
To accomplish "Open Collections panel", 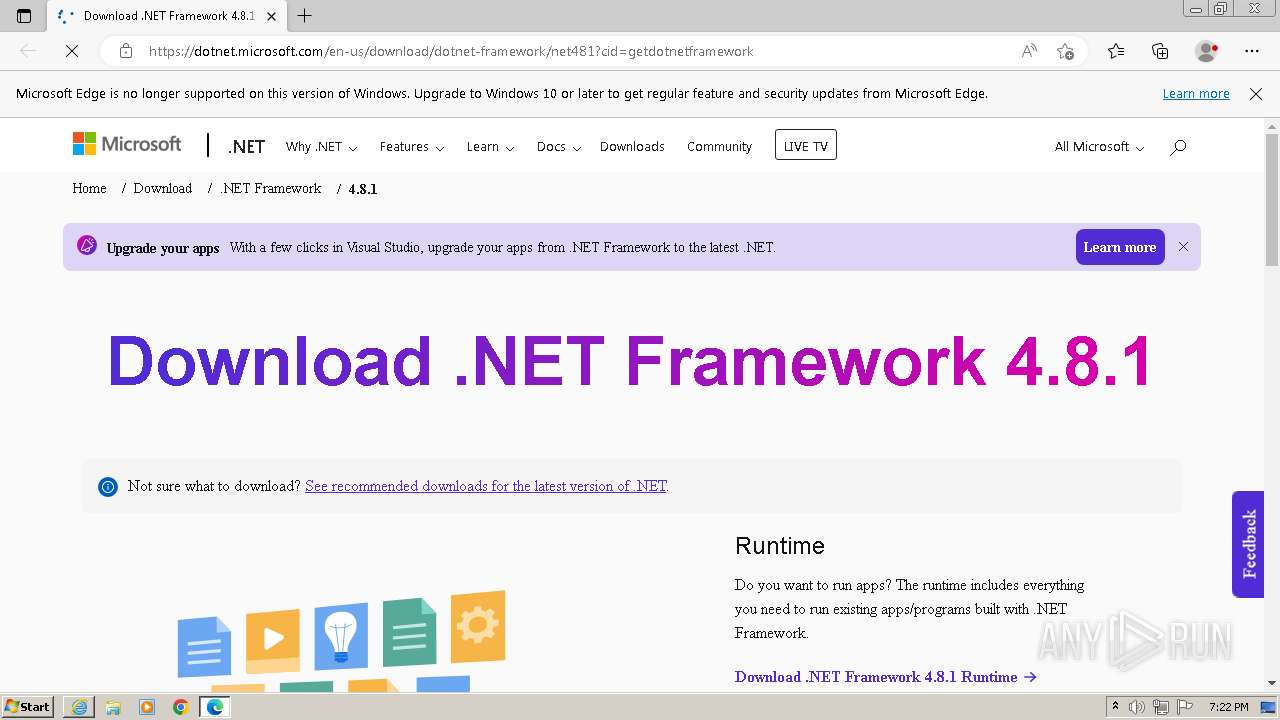I will click(1160, 51).
